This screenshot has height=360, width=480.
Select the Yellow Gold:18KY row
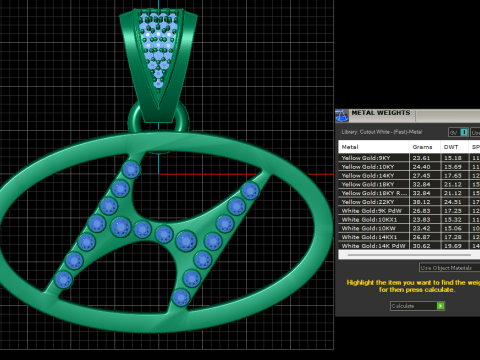[x=409, y=184]
